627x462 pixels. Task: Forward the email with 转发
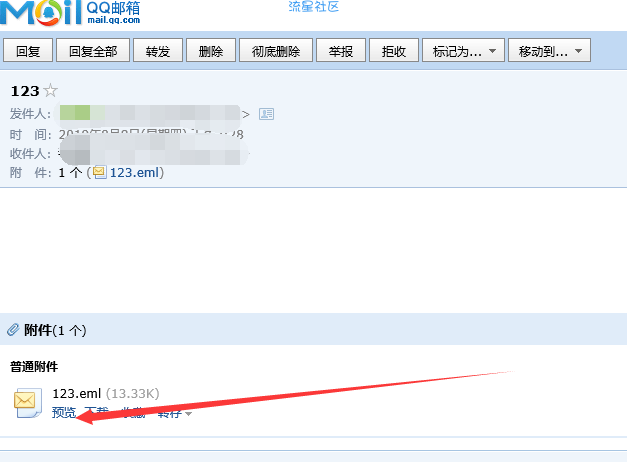tap(158, 50)
